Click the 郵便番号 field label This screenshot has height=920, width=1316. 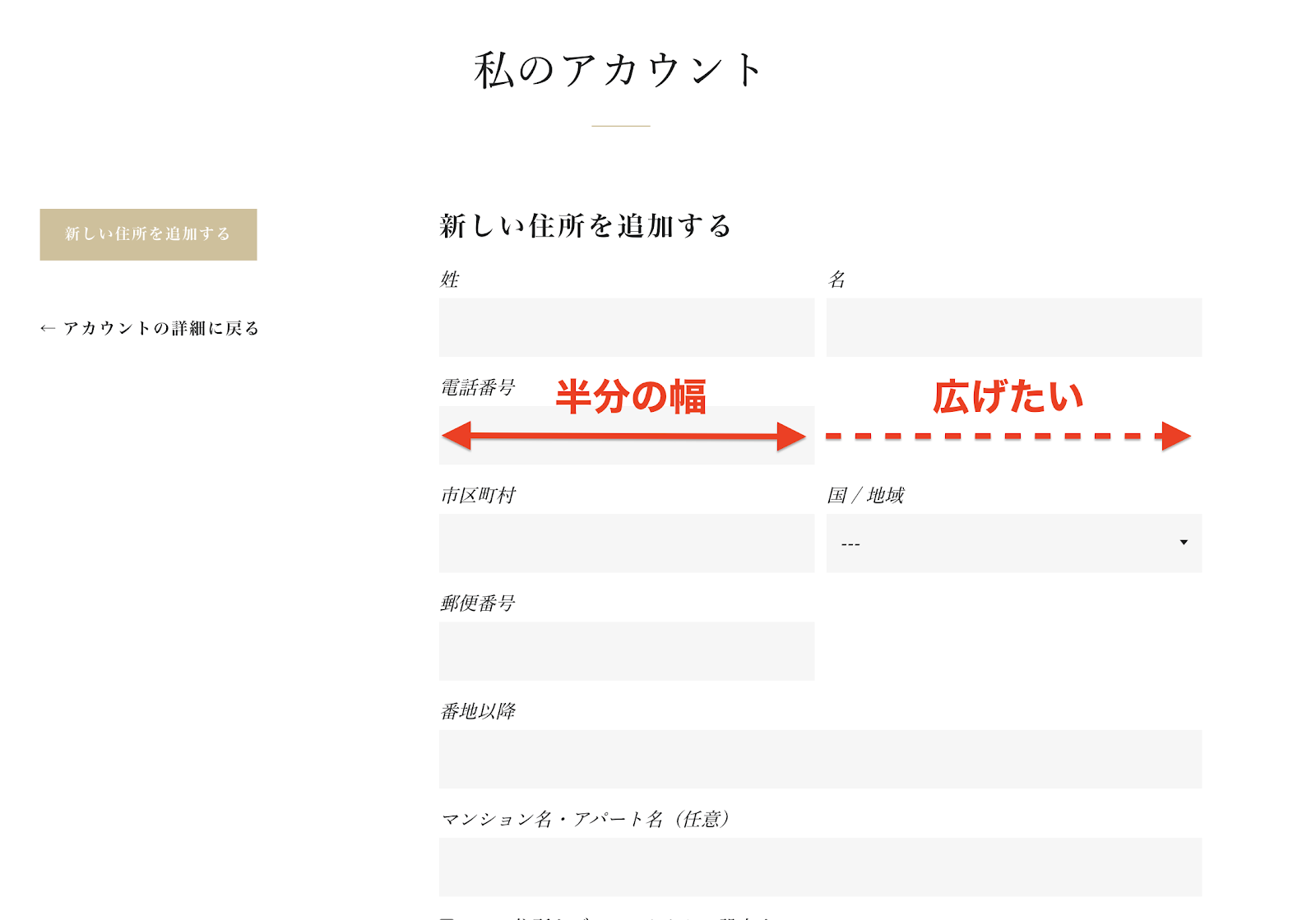(478, 603)
